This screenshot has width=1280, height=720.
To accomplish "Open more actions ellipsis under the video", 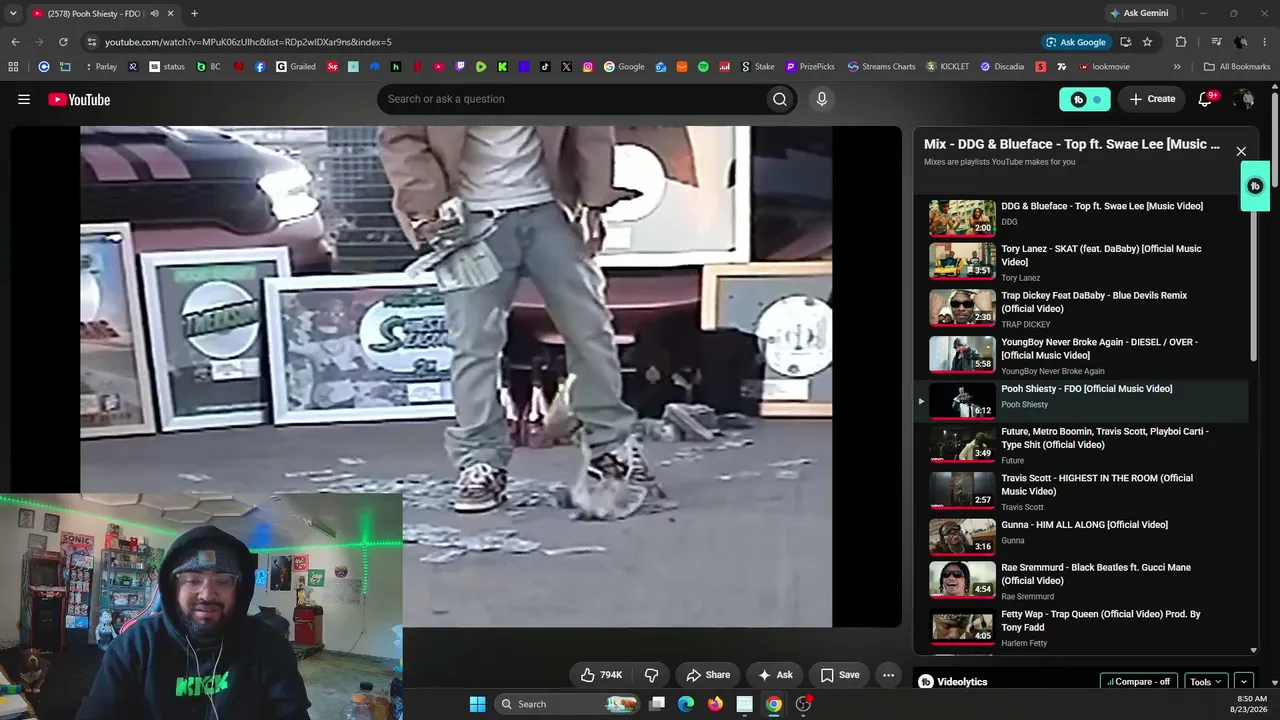I will pos(888,675).
